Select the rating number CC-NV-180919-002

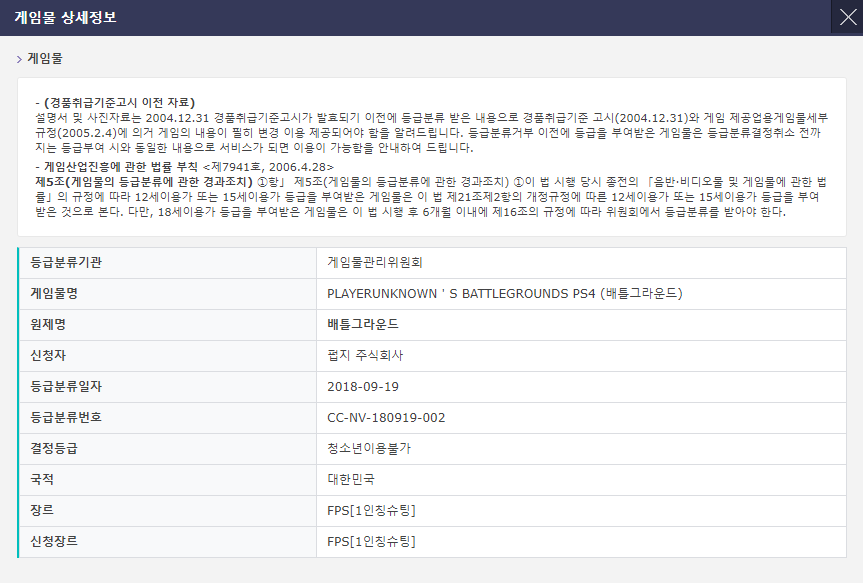386,418
